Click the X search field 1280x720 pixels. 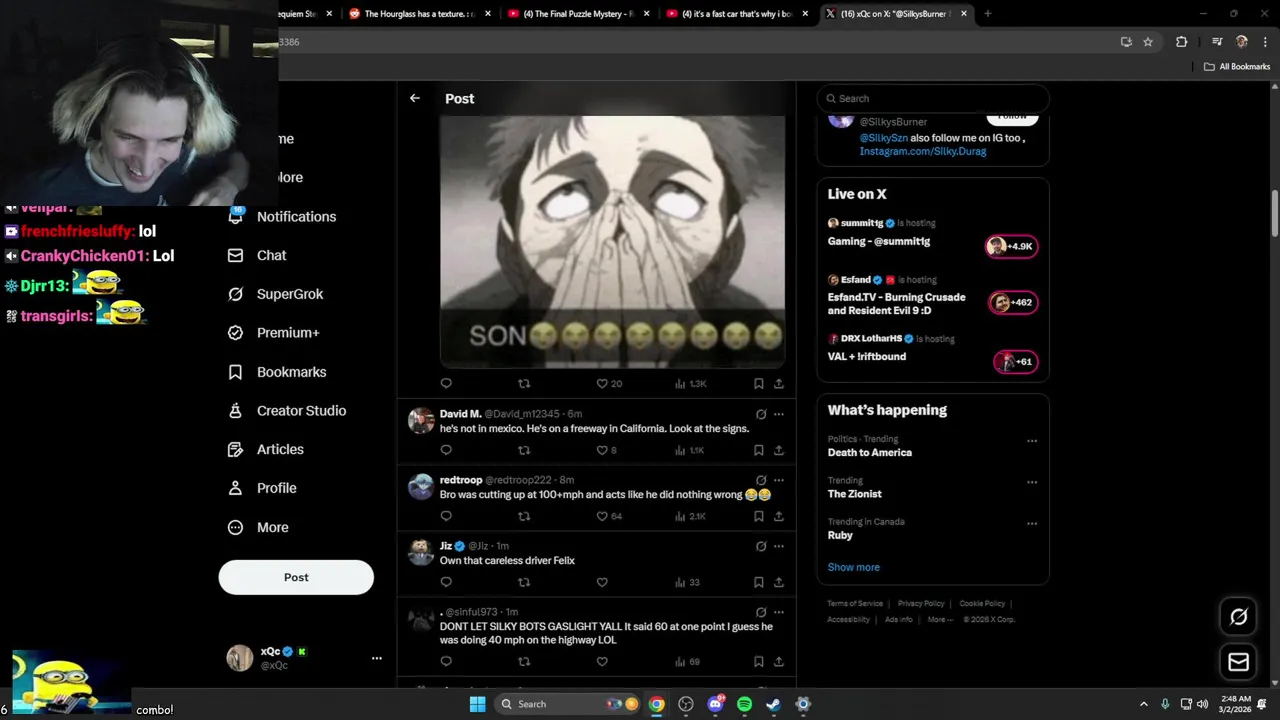[933, 98]
